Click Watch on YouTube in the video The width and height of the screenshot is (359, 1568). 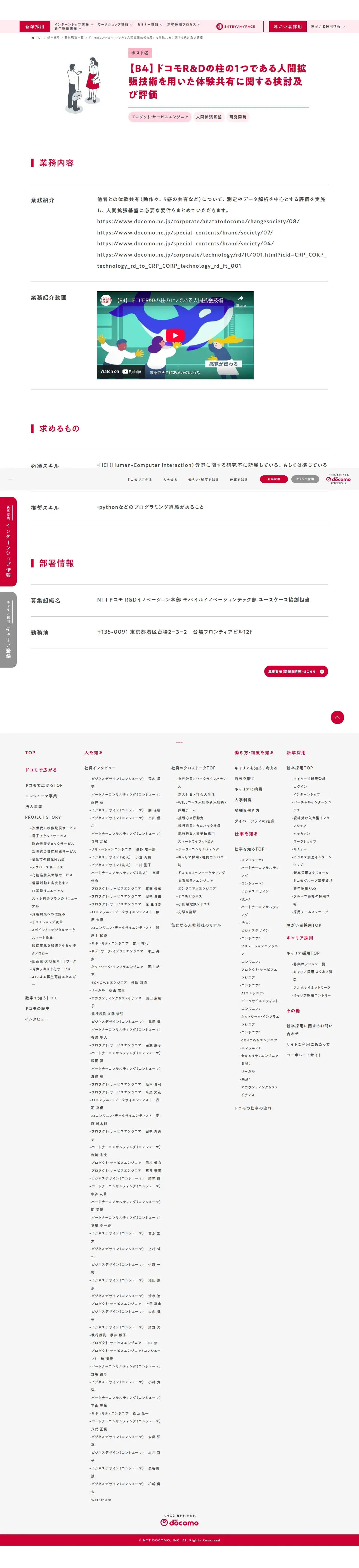tap(121, 371)
